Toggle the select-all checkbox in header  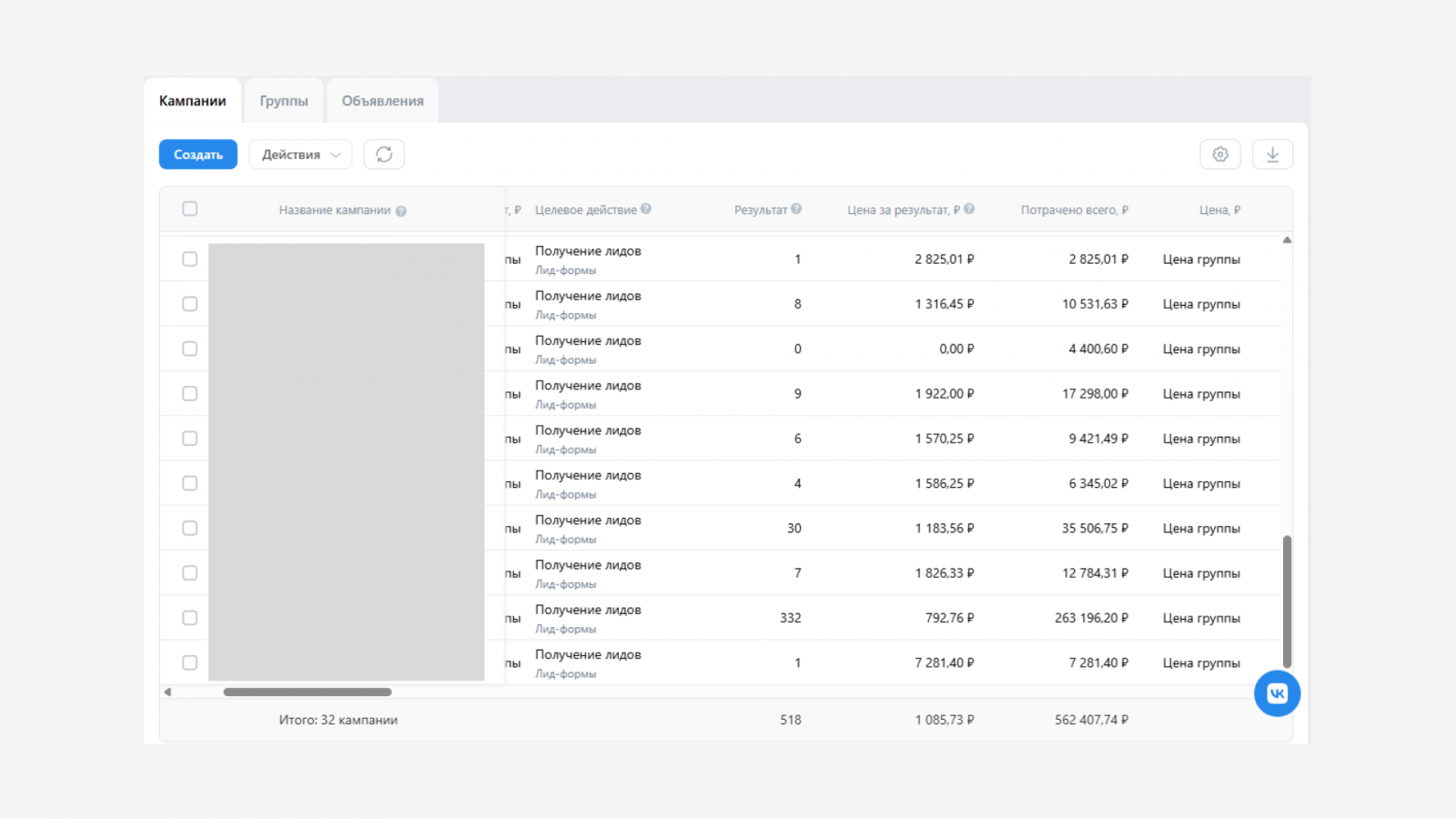pyautogui.click(x=189, y=209)
